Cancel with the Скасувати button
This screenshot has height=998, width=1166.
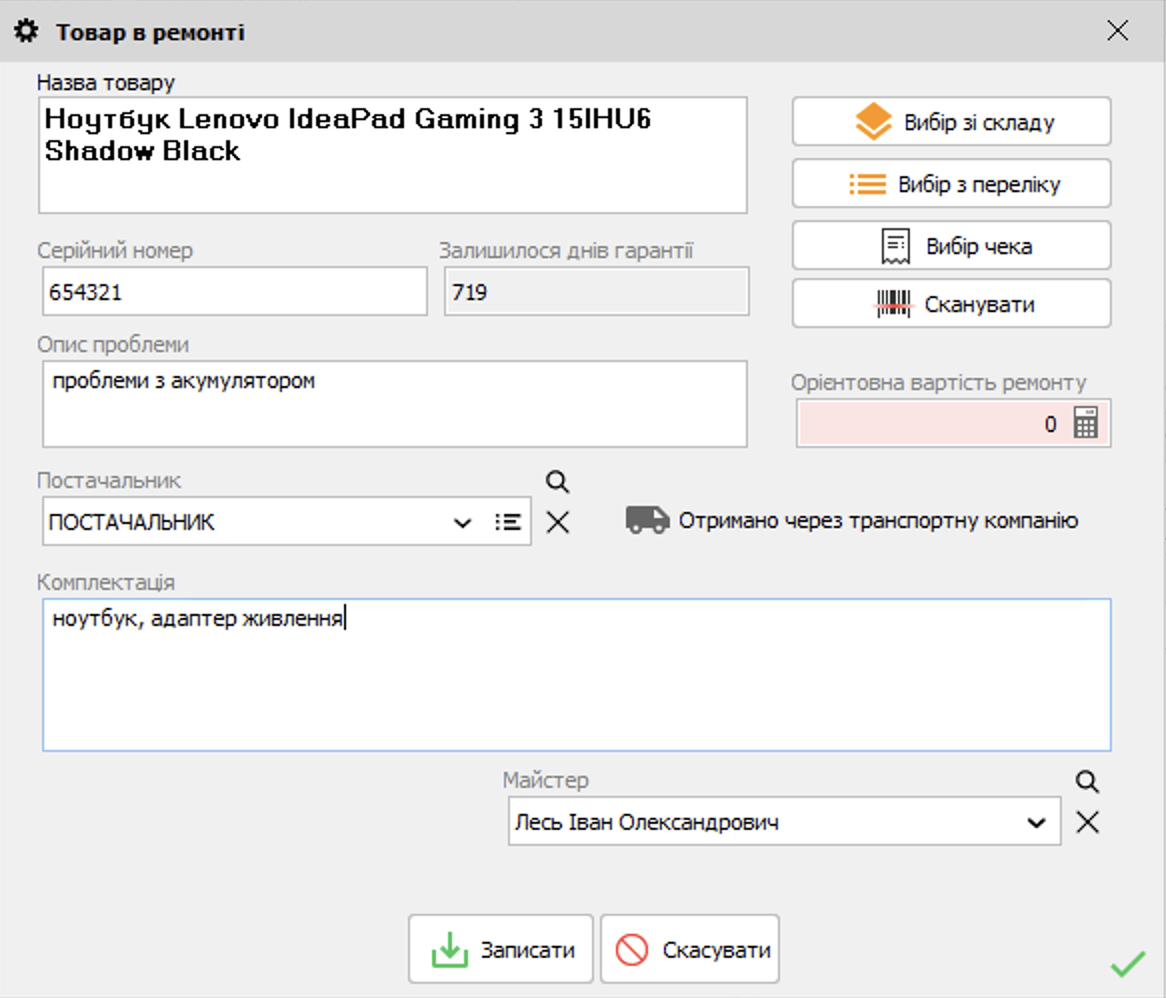(690, 950)
